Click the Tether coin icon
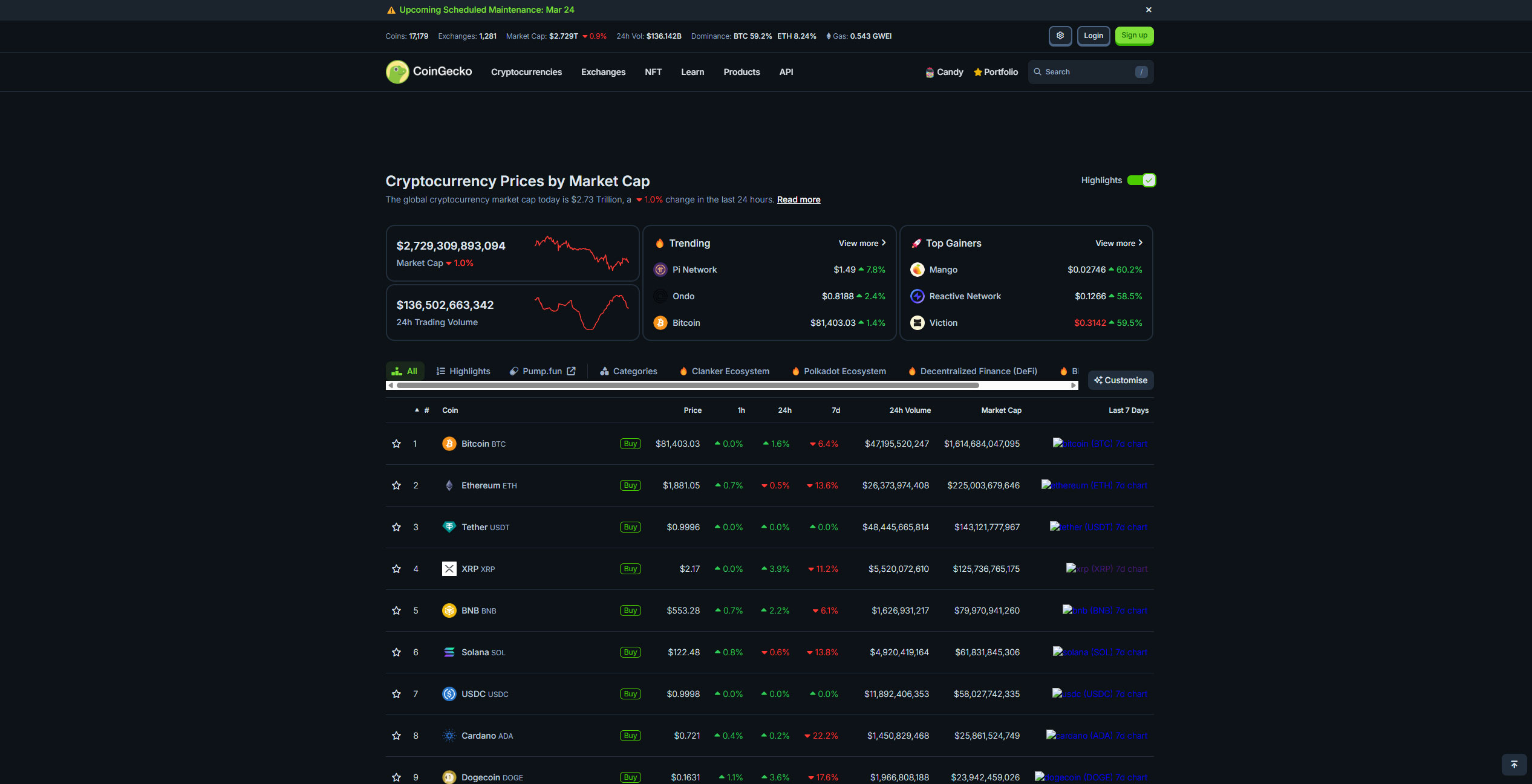This screenshot has height=784, width=1532. click(449, 527)
